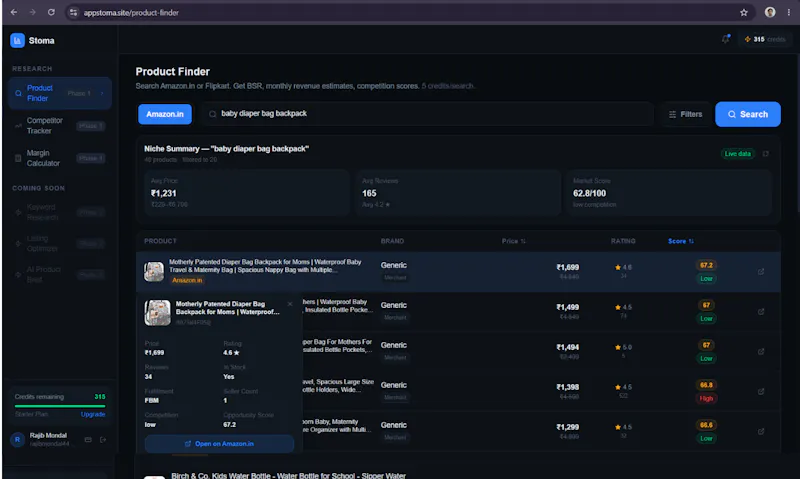Select Amazon.in marketplace button
The image size is (800, 479).
tap(165, 114)
